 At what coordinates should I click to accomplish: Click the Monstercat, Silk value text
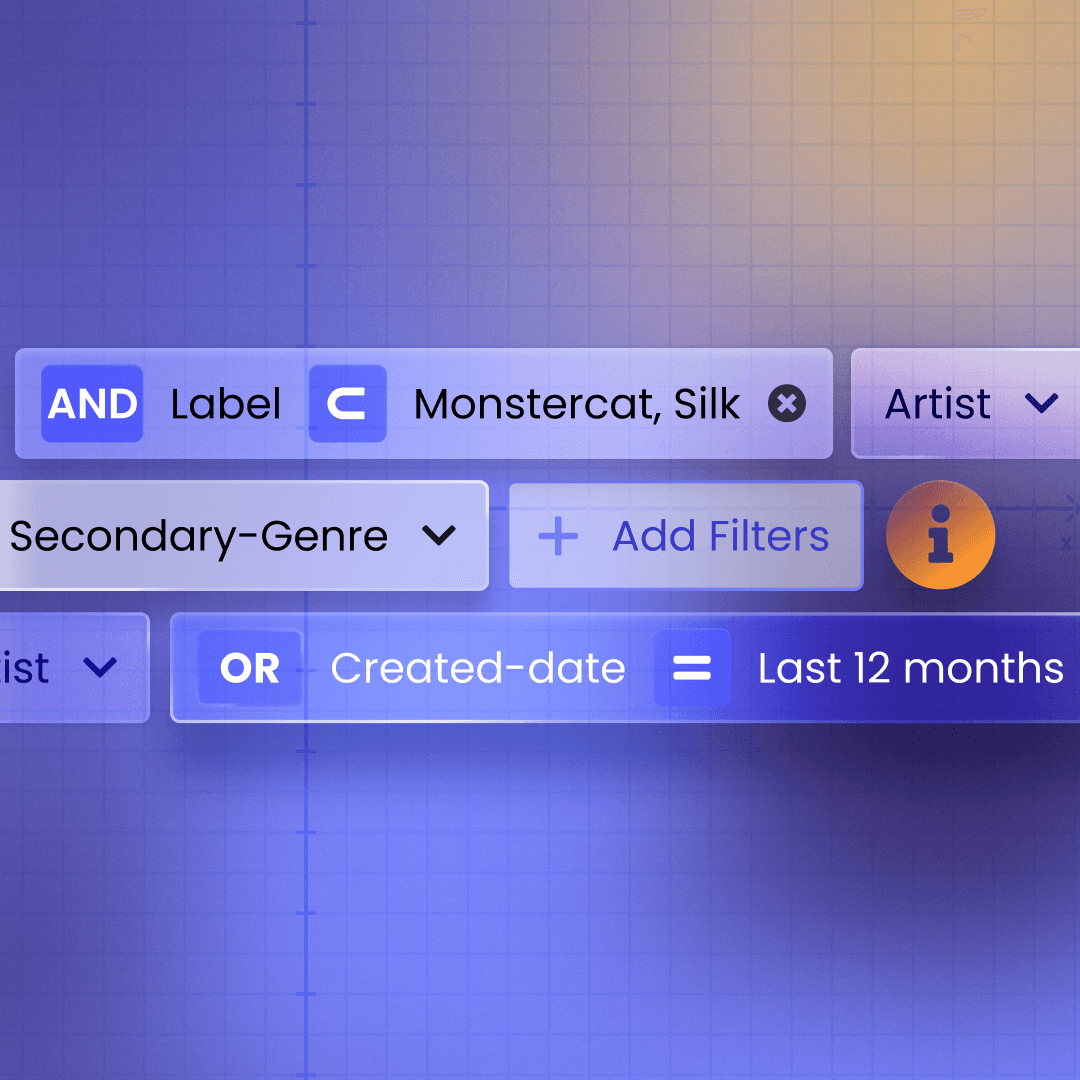click(x=577, y=404)
